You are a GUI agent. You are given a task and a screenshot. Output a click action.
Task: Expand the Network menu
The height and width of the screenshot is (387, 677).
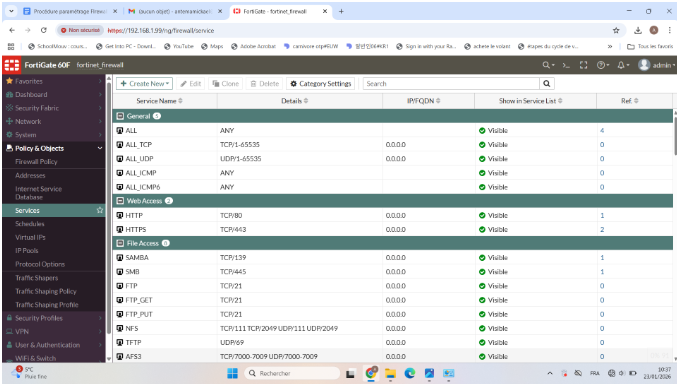click(54, 121)
